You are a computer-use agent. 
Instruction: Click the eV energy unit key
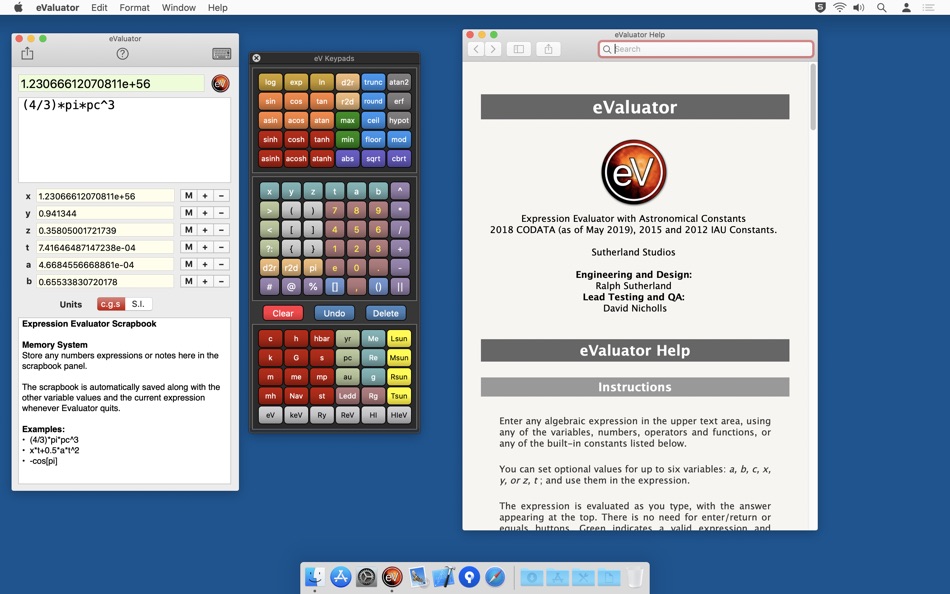coord(270,415)
